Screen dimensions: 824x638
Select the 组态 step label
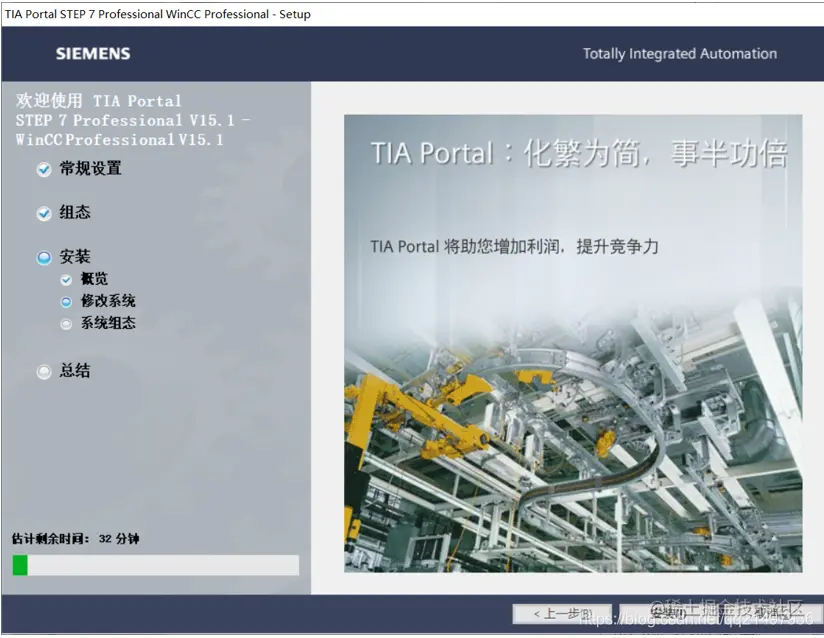(x=75, y=212)
